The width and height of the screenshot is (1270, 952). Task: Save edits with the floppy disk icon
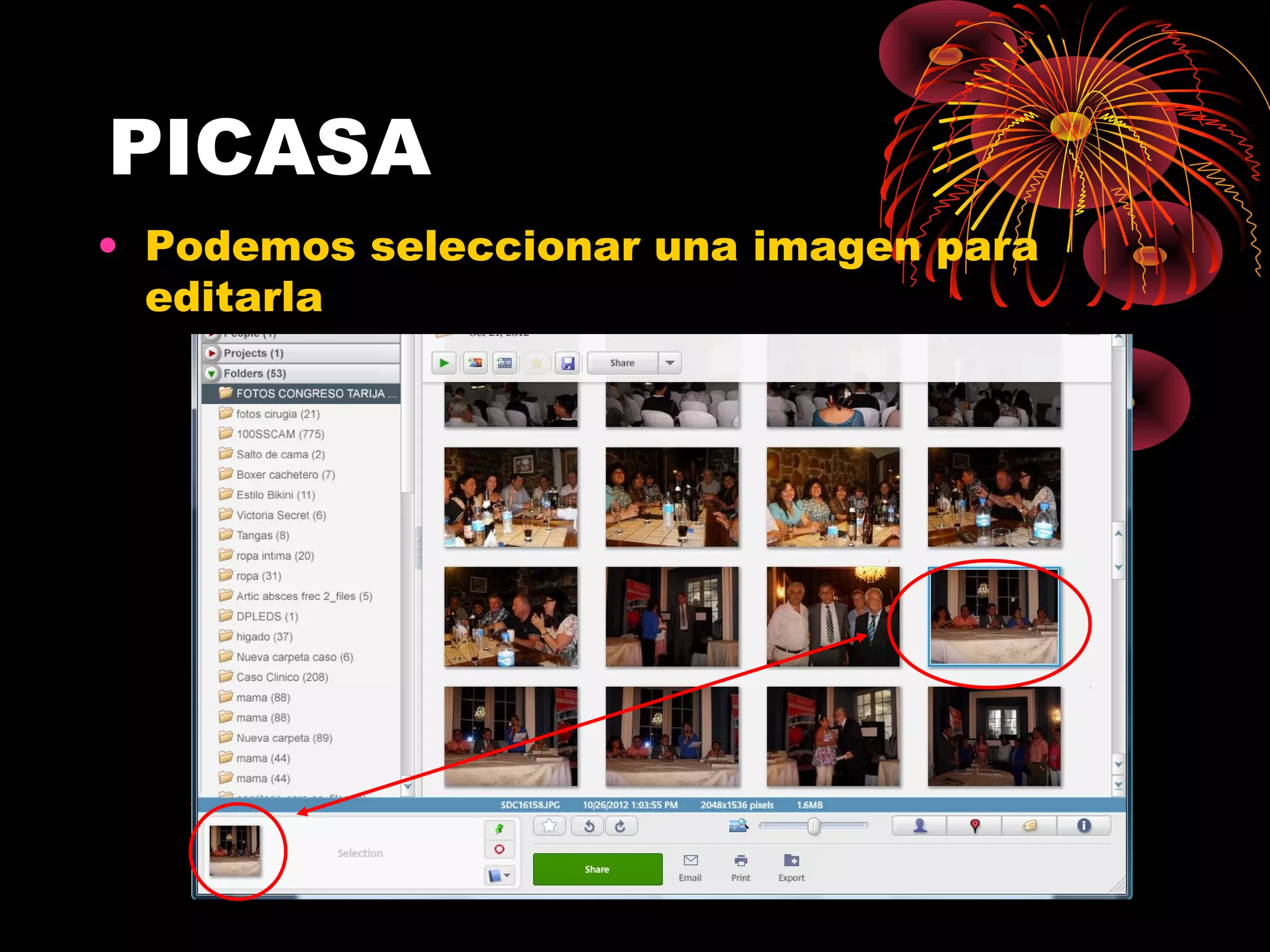pos(568,363)
